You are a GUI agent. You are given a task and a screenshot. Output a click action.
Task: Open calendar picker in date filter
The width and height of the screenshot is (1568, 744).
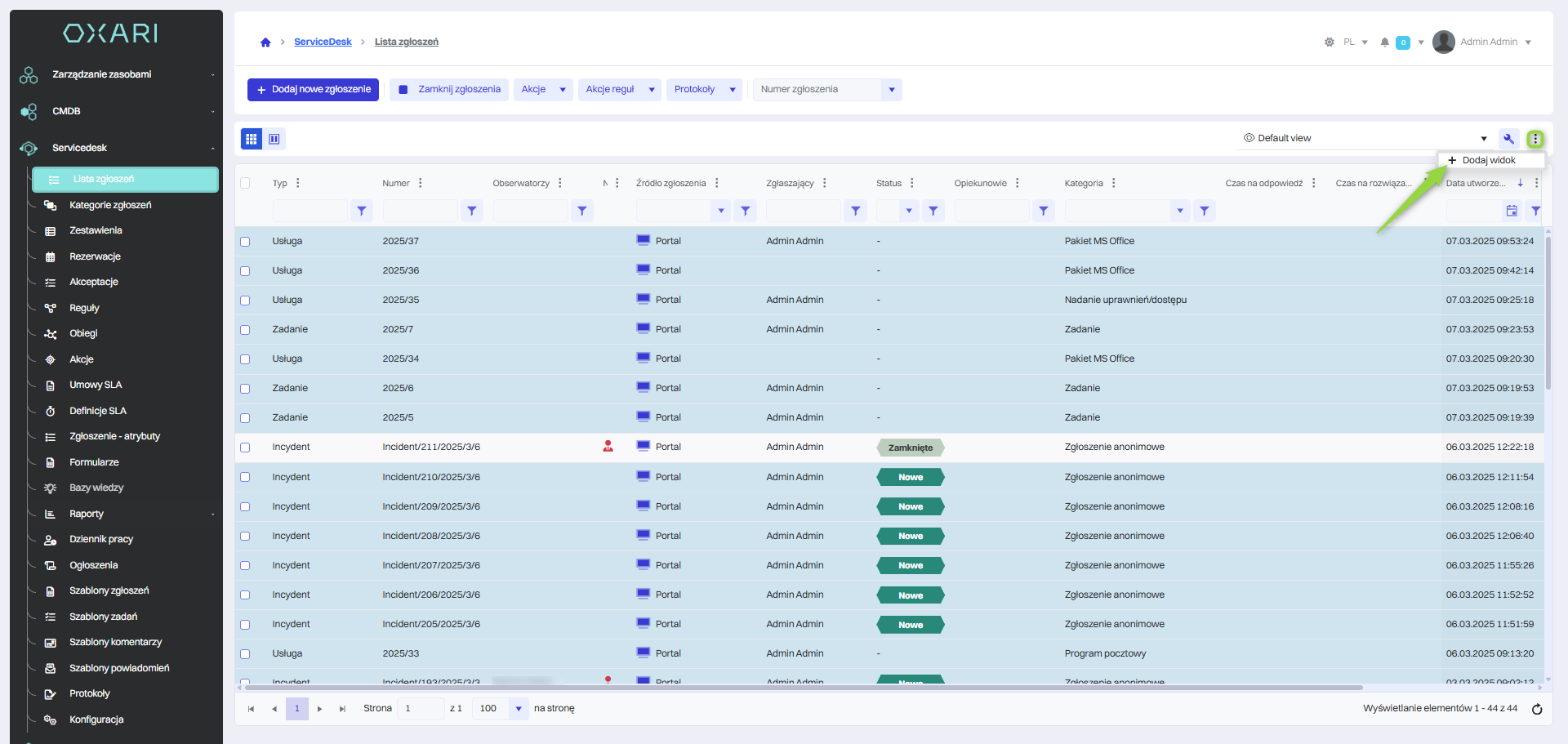click(x=1512, y=211)
